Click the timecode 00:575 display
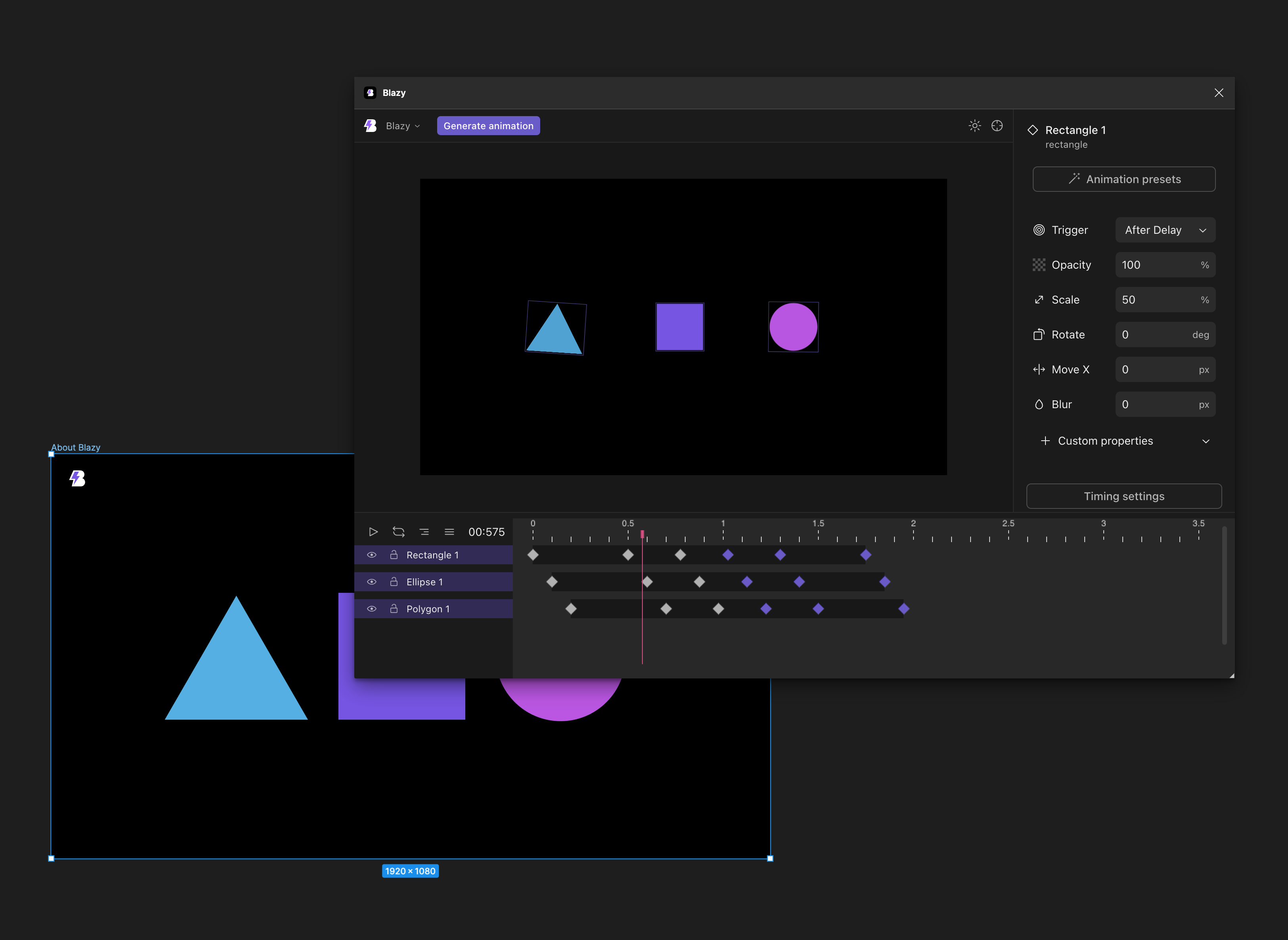Screen dimensions: 1288x940 click(486, 532)
